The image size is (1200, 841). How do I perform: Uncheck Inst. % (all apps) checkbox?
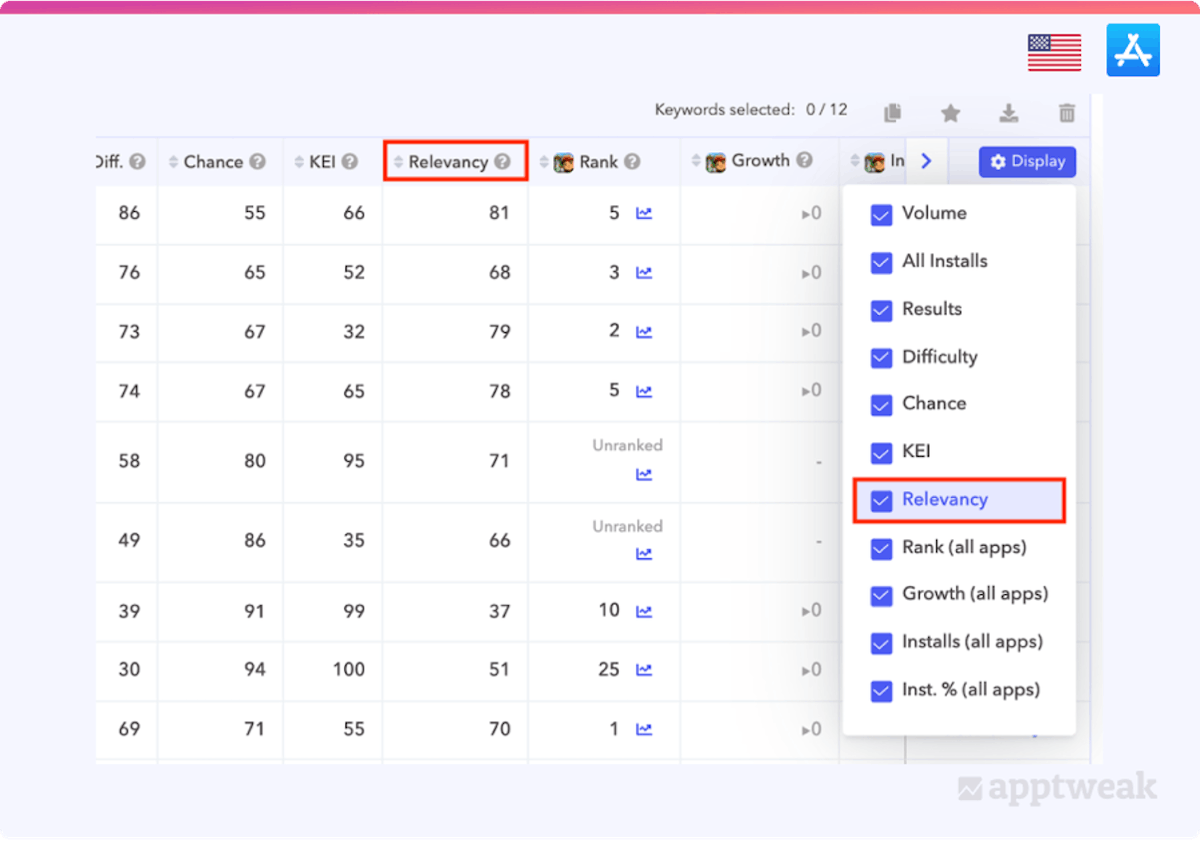click(x=881, y=691)
